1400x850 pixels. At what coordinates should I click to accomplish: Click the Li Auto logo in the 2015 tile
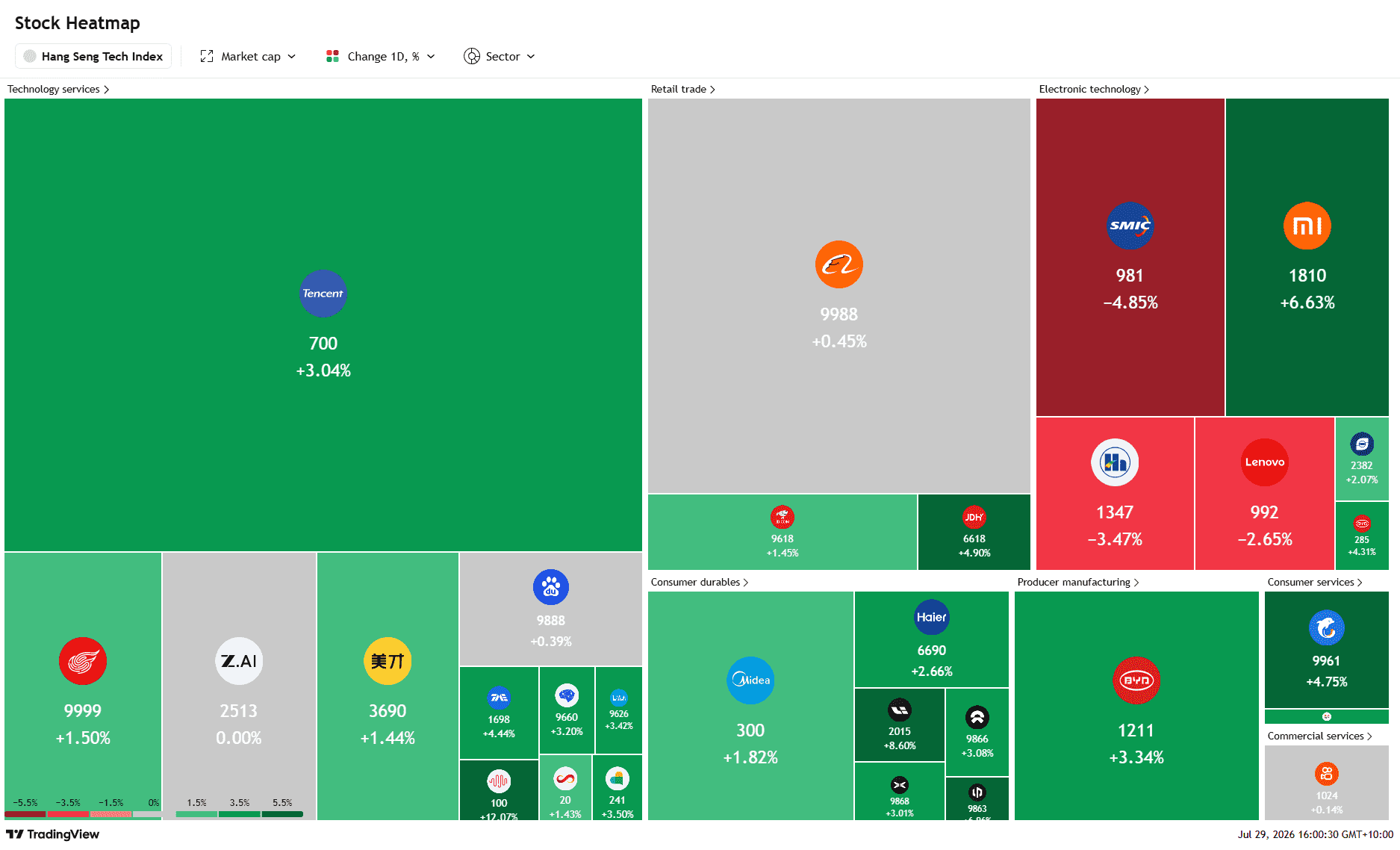(x=900, y=710)
